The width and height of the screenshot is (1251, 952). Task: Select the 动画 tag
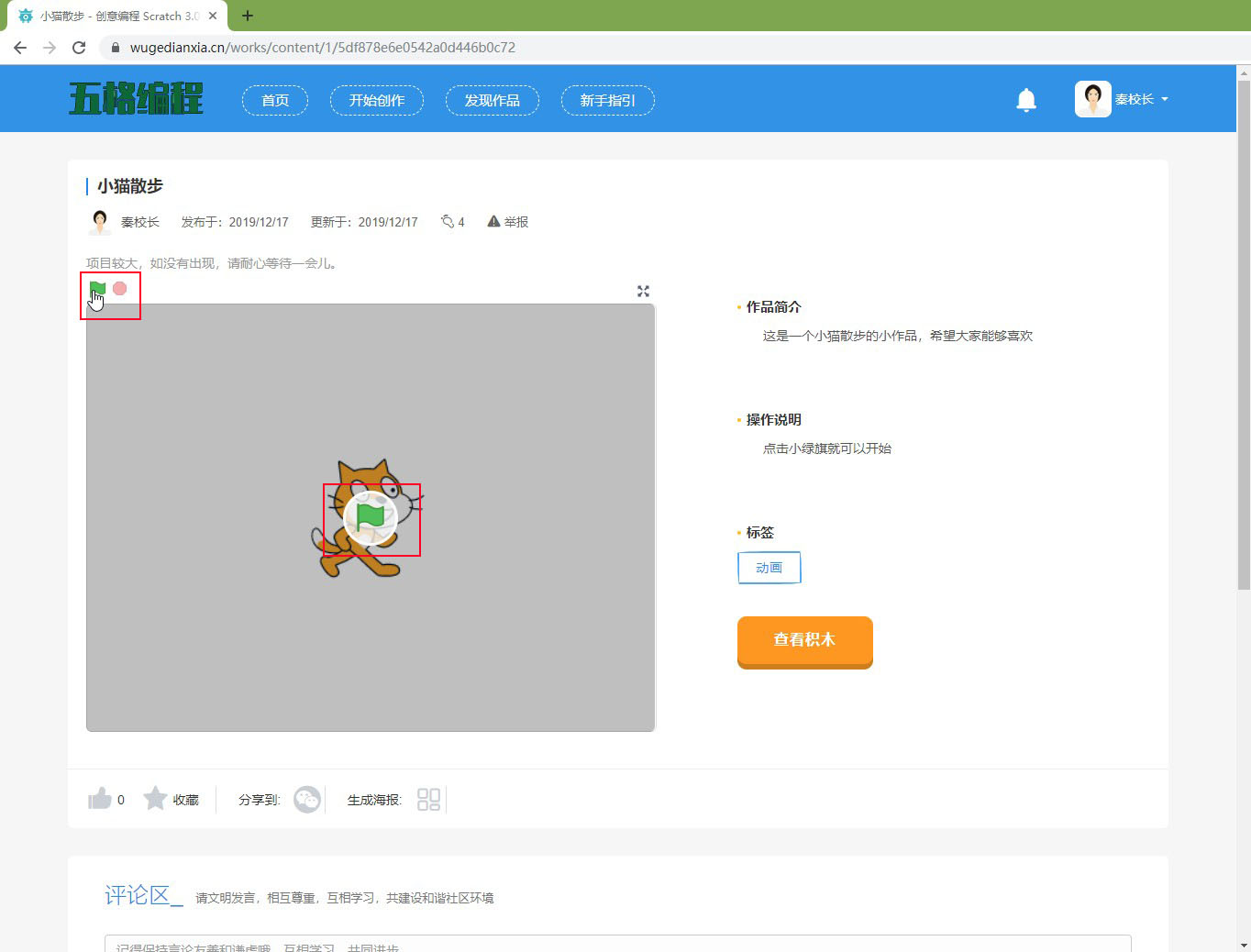769,568
